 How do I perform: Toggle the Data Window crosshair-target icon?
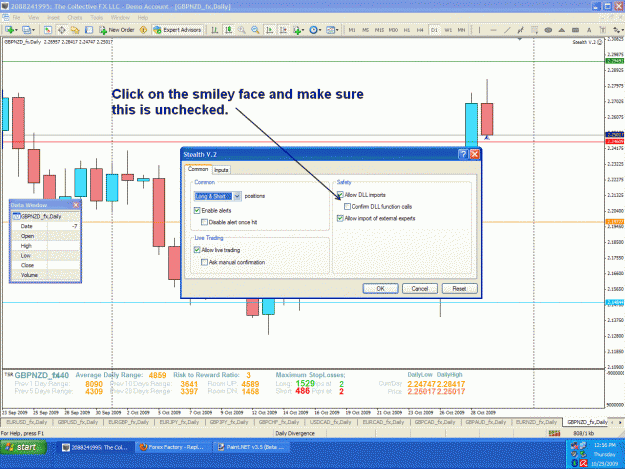pos(61,30)
